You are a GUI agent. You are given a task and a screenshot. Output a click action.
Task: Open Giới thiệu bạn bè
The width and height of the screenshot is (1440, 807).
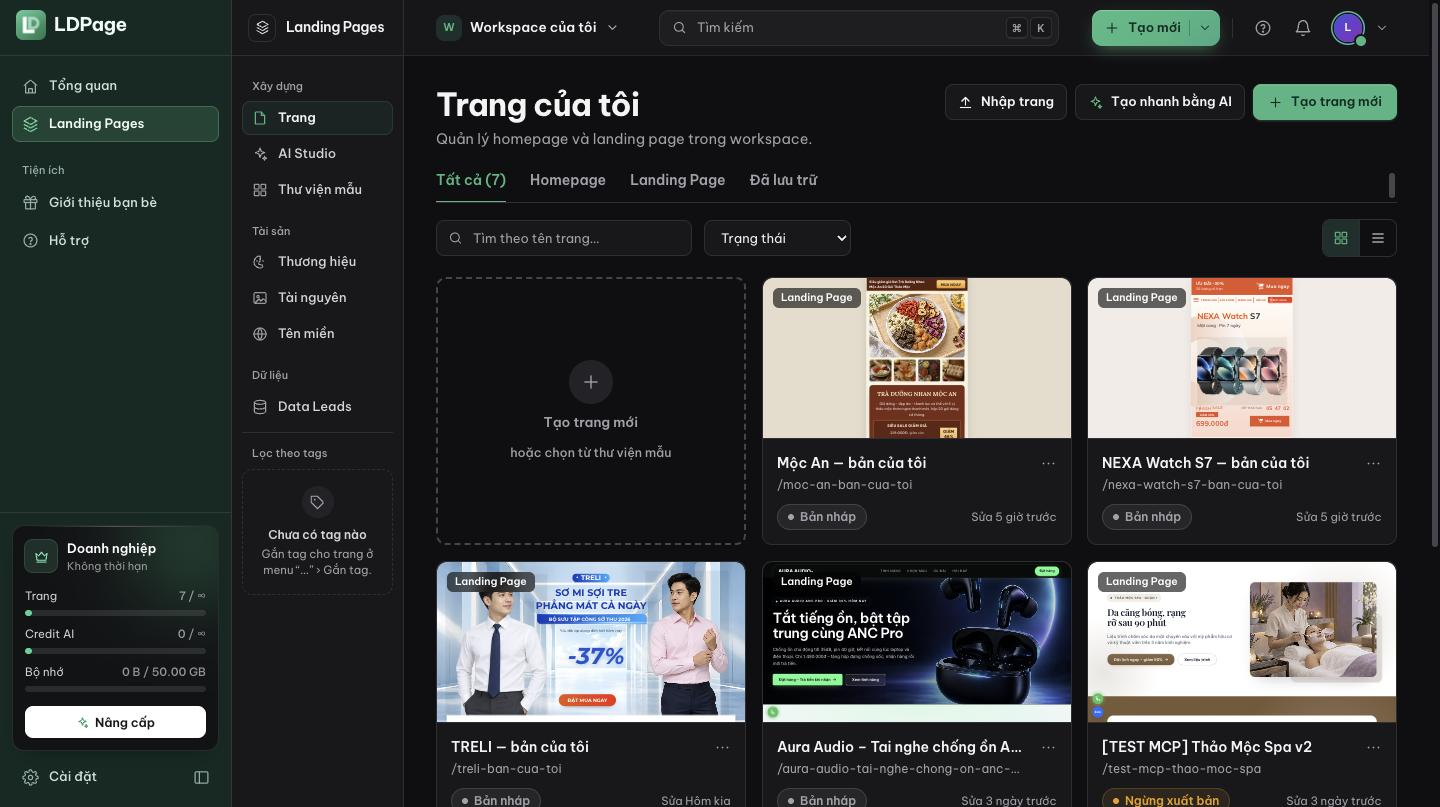click(x=115, y=203)
